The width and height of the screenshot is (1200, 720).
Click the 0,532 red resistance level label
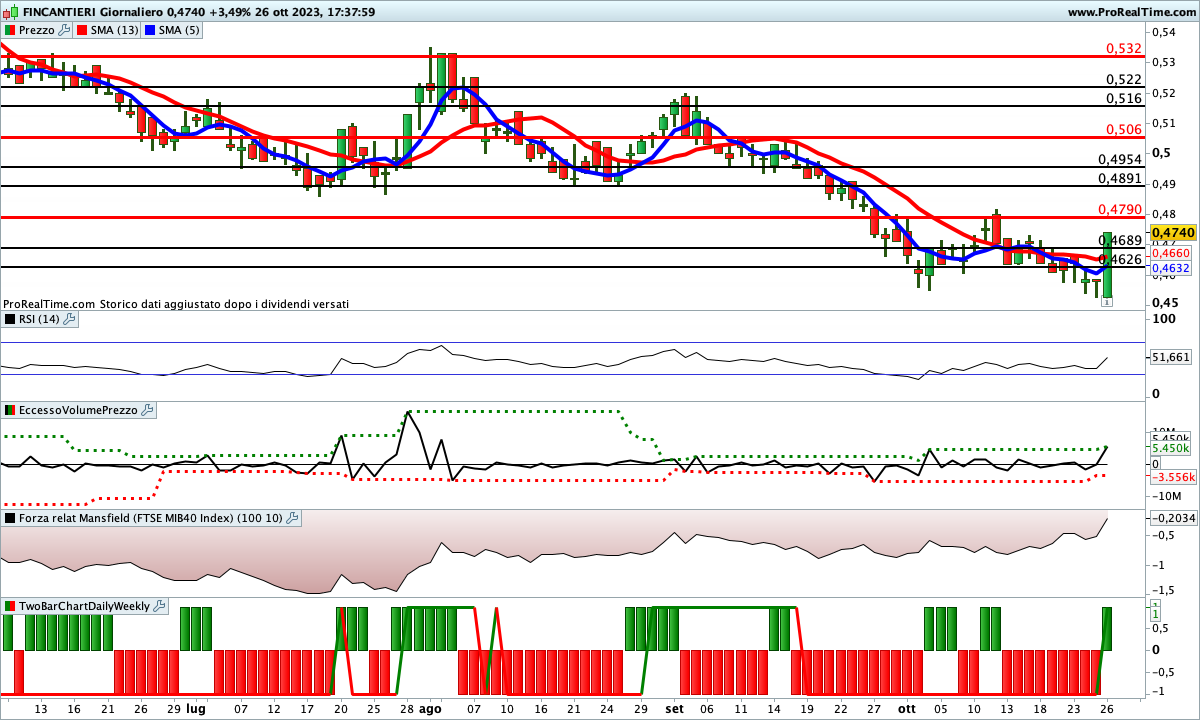pos(1124,48)
